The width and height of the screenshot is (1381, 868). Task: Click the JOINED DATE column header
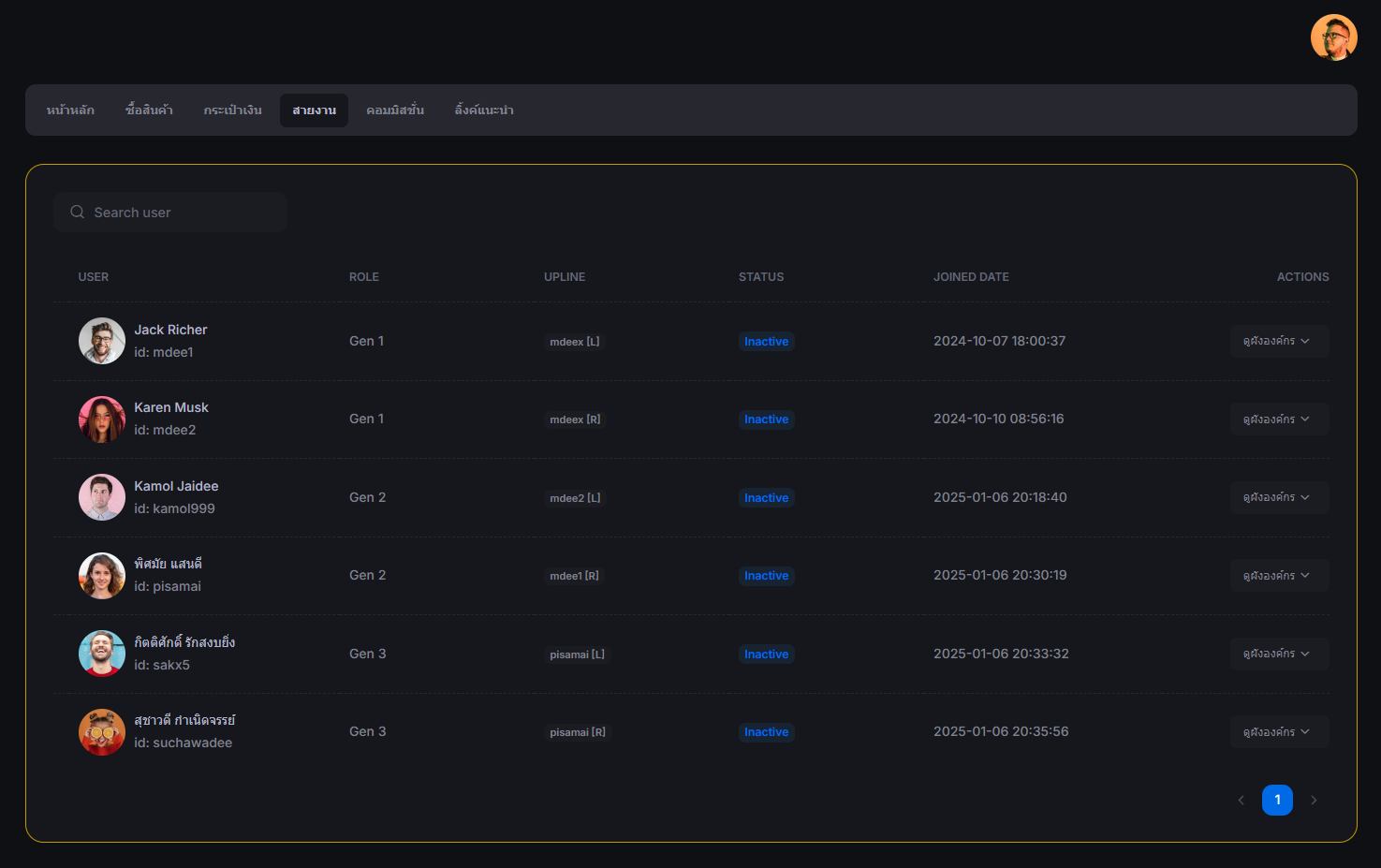click(x=971, y=277)
